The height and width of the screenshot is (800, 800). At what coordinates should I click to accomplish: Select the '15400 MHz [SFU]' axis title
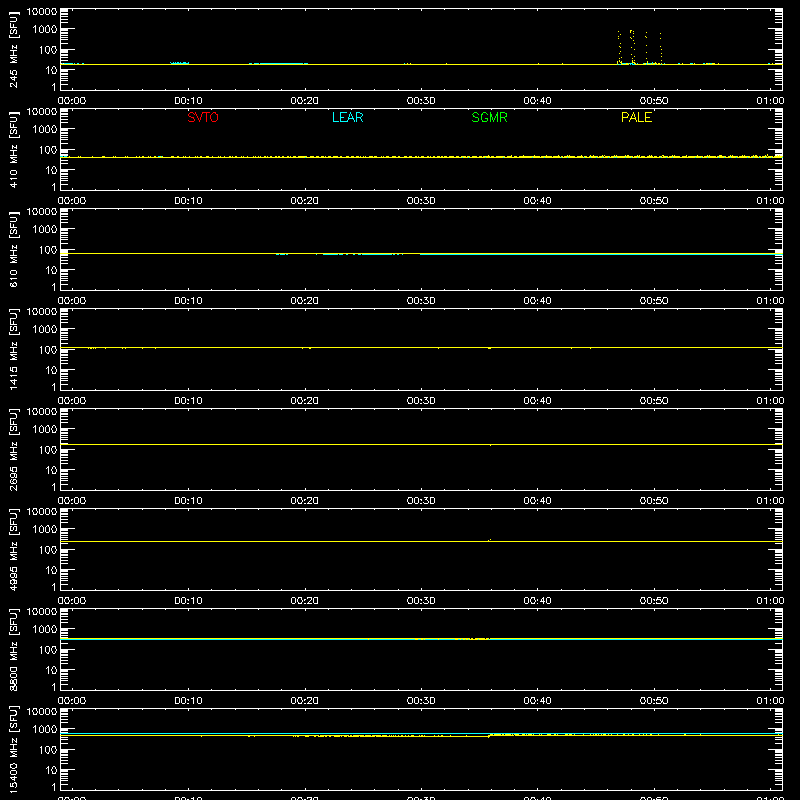[14, 749]
